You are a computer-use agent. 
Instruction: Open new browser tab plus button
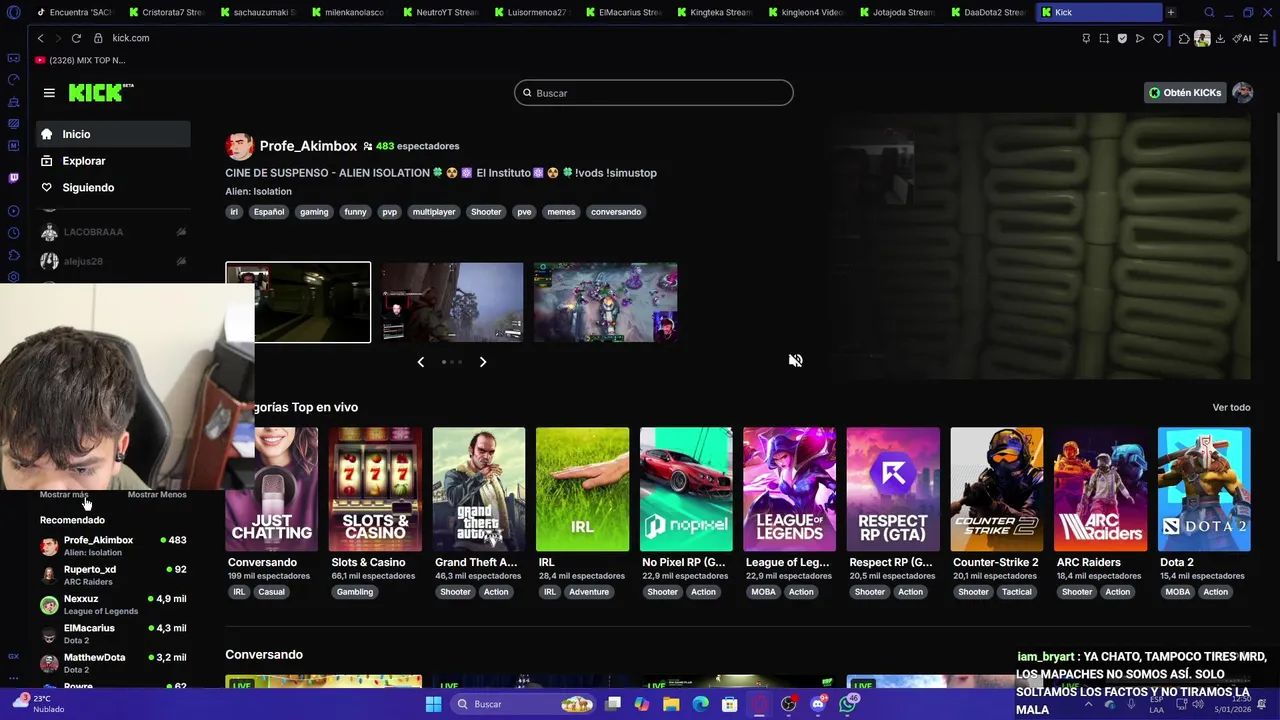point(1171,12)
